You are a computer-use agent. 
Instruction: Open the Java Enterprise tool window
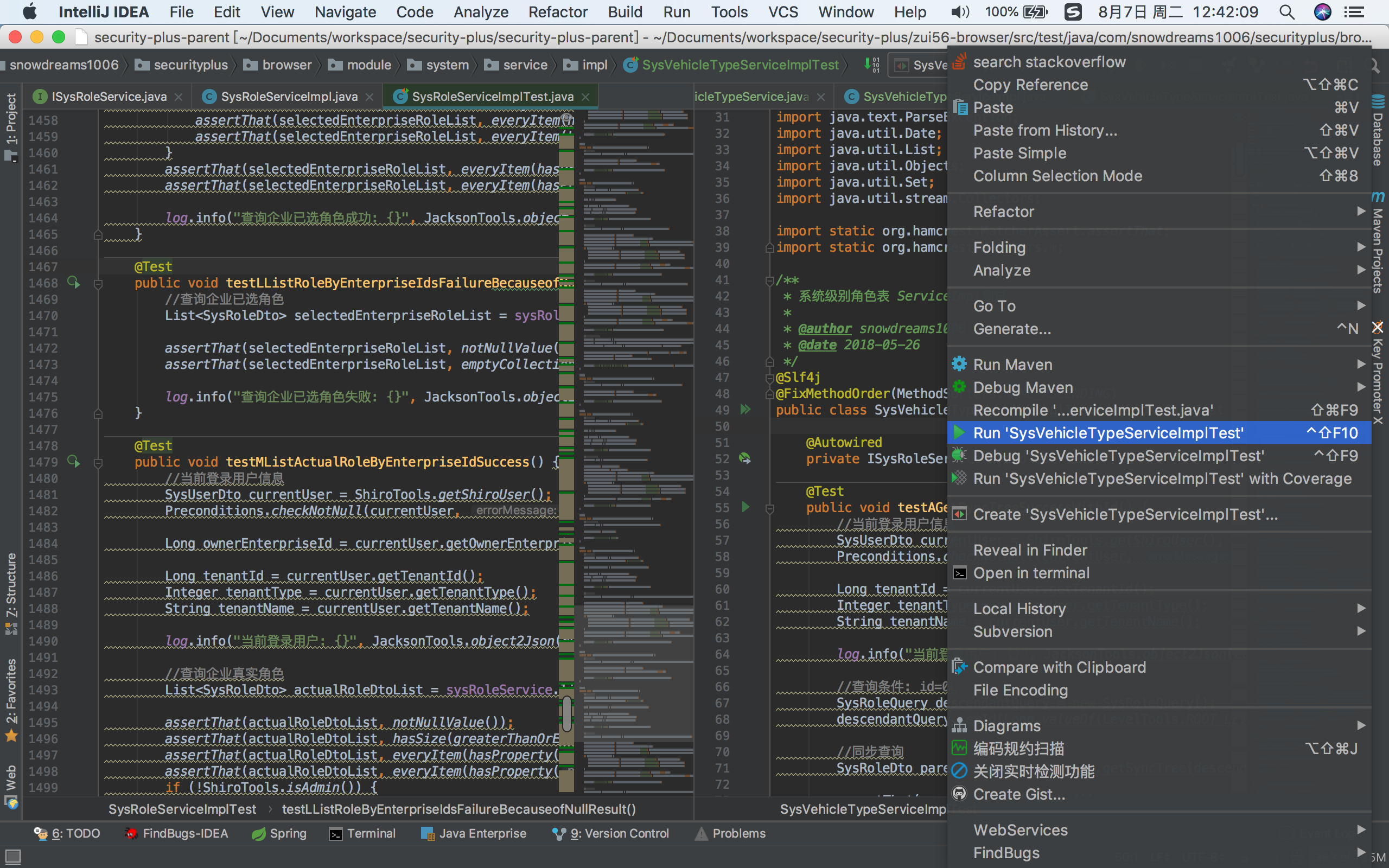474,833
